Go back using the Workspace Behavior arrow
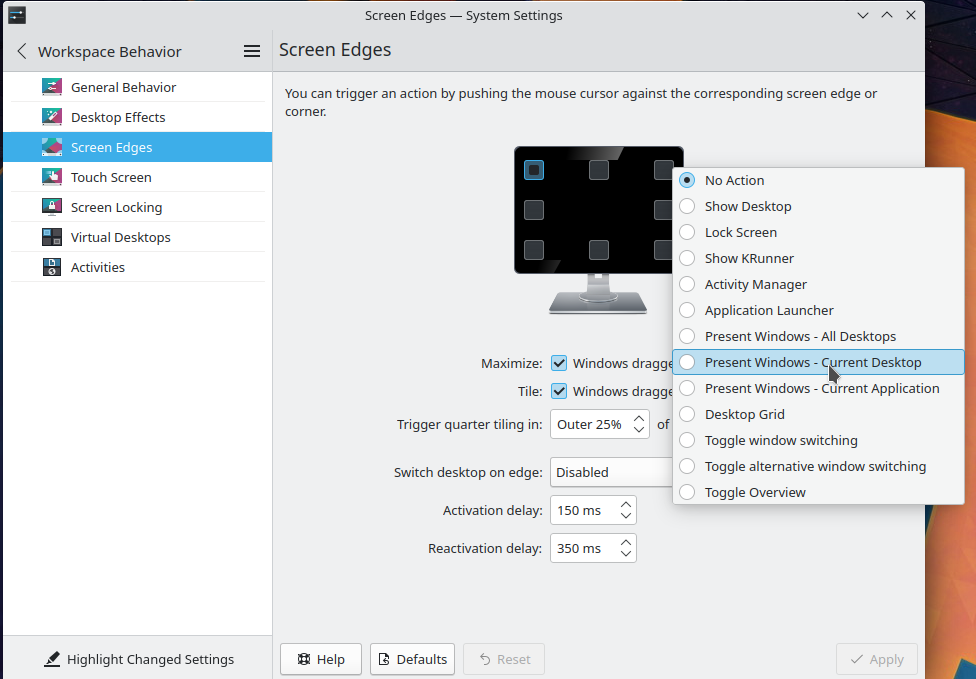 22,51
